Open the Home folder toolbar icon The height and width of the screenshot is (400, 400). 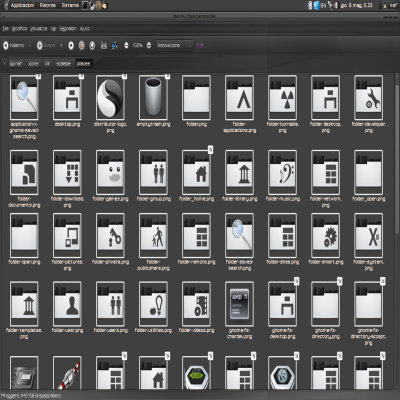104,45
